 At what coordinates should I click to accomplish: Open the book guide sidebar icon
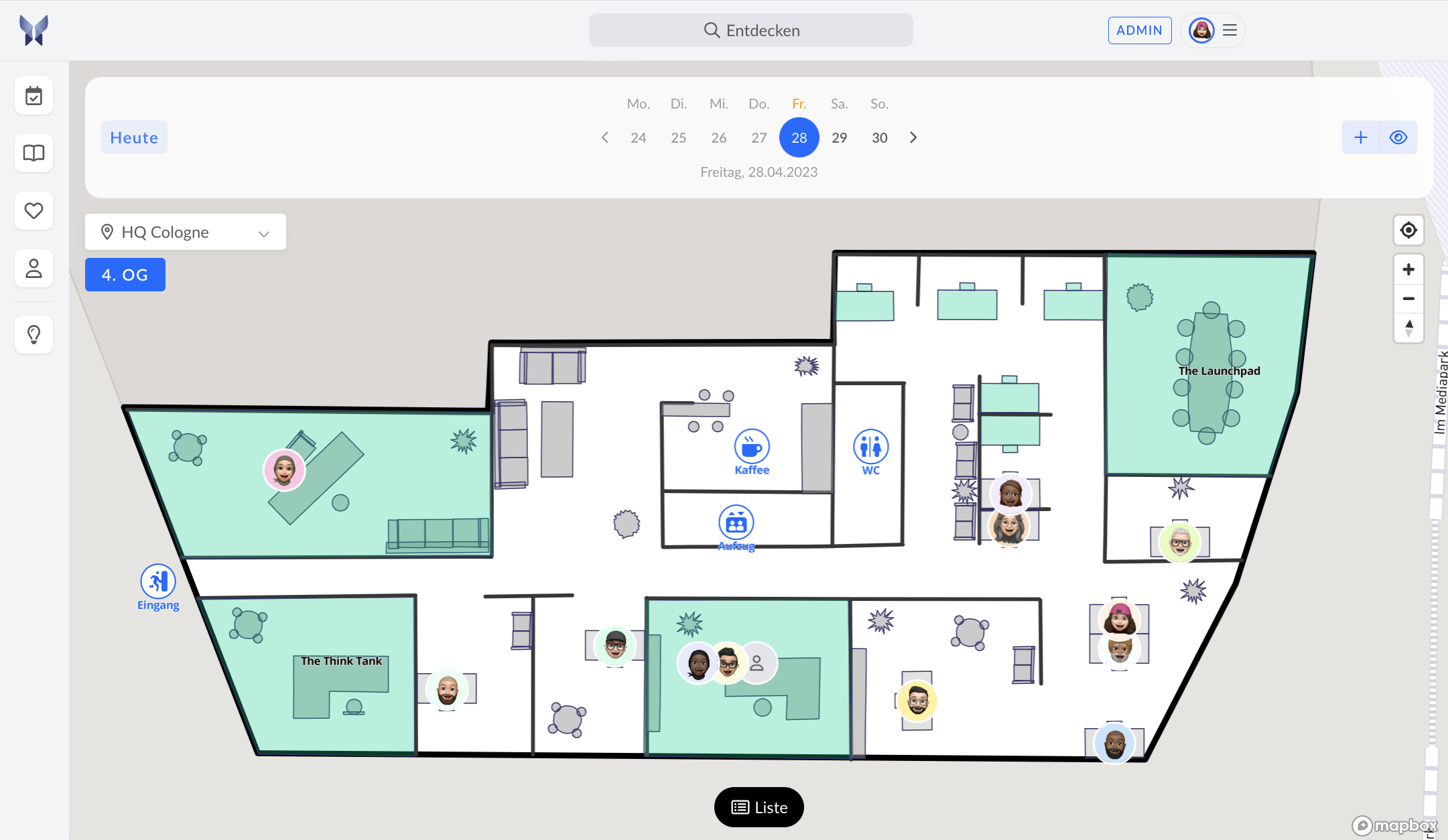[34, 153]
